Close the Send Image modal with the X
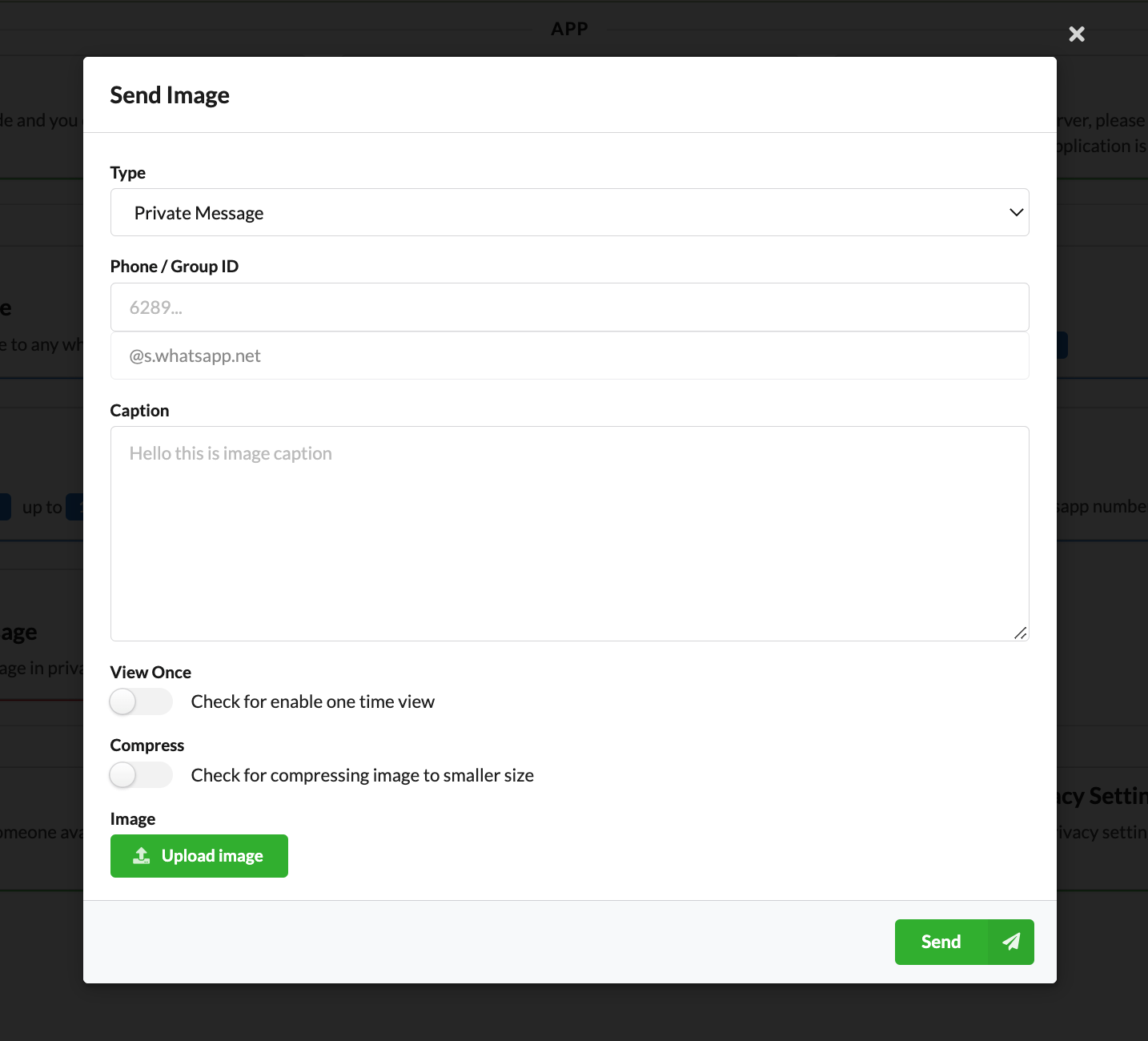The image size is (1148, 1041). (x=1077, y=34)
